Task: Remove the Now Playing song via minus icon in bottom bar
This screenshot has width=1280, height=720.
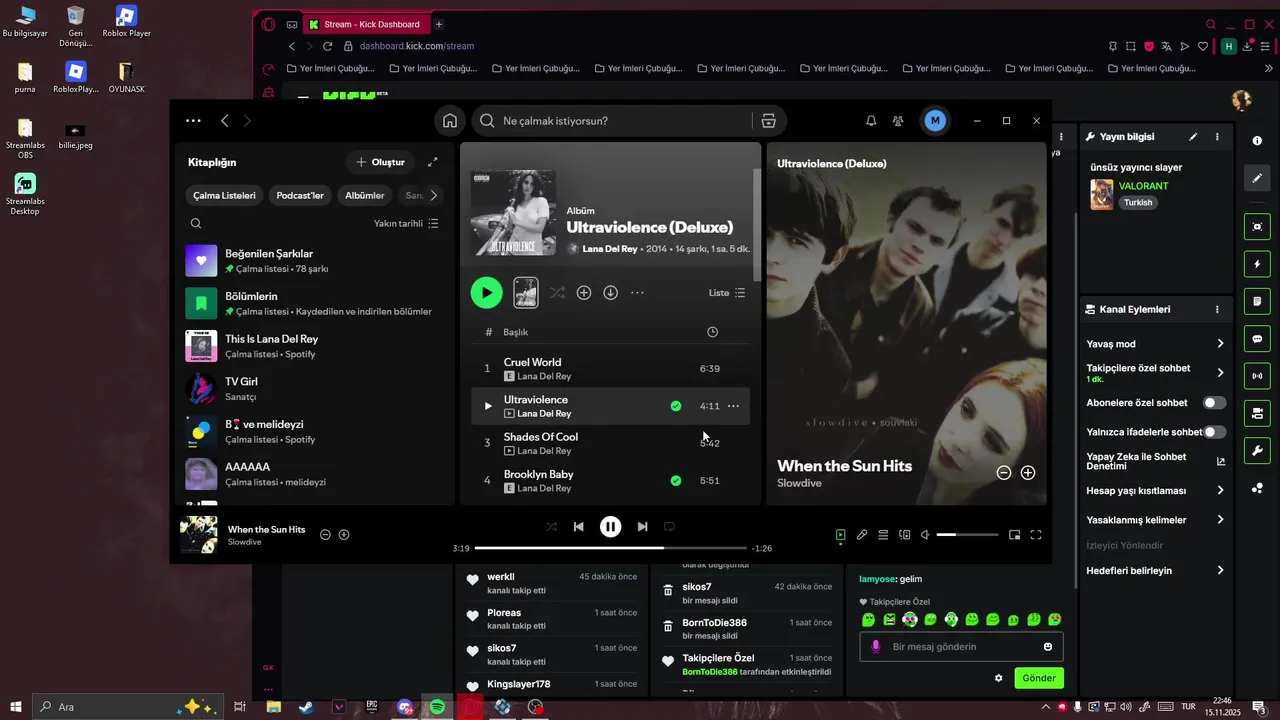Action: (x=325, y=535)
